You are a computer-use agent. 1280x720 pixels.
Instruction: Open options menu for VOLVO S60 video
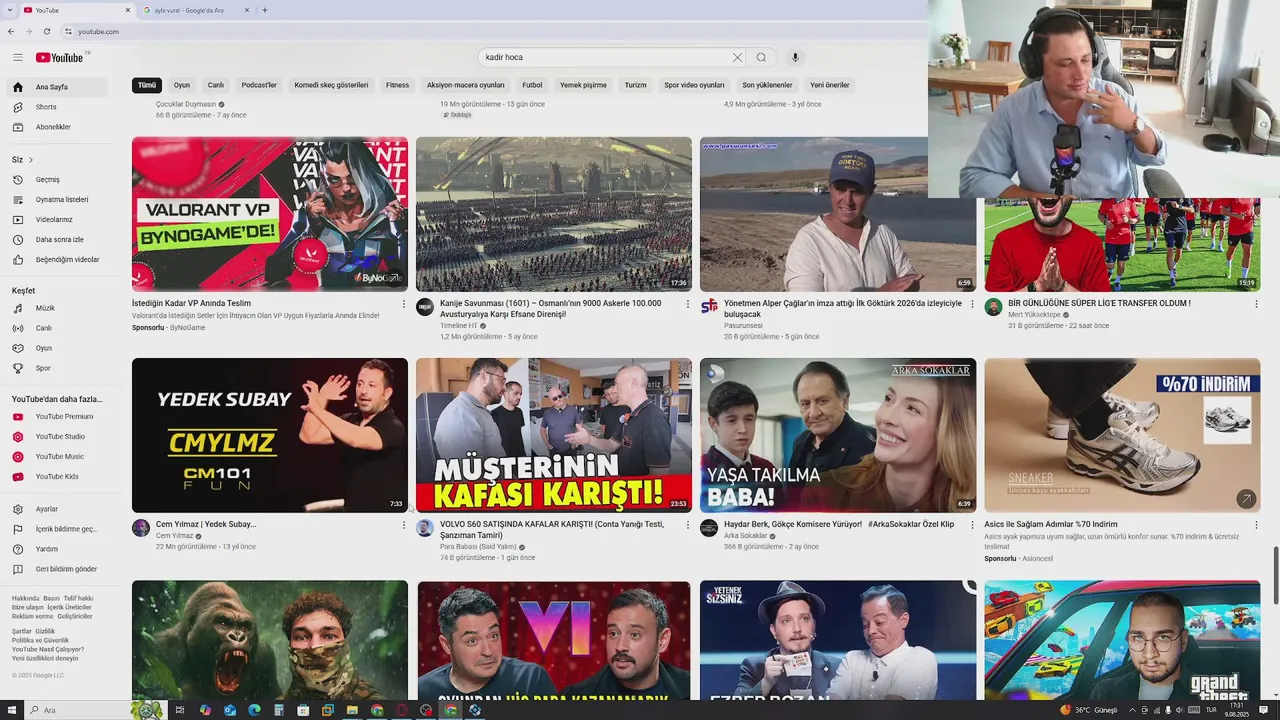coord(688,525)
